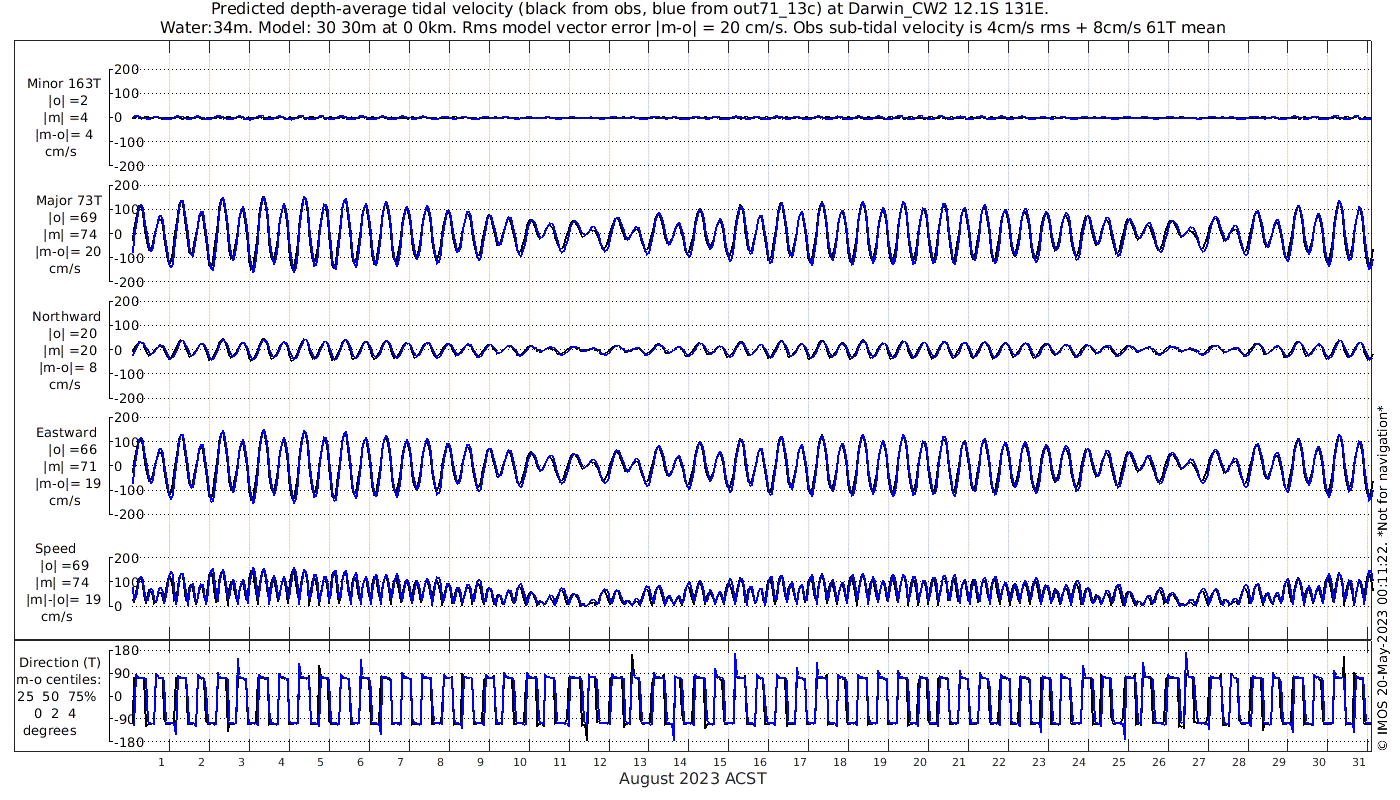The height and width of the screenshot is (800, 1400).
Task: Click the 'Water:34m. Model: 30 30m' subtitle line
Action: 692,27
